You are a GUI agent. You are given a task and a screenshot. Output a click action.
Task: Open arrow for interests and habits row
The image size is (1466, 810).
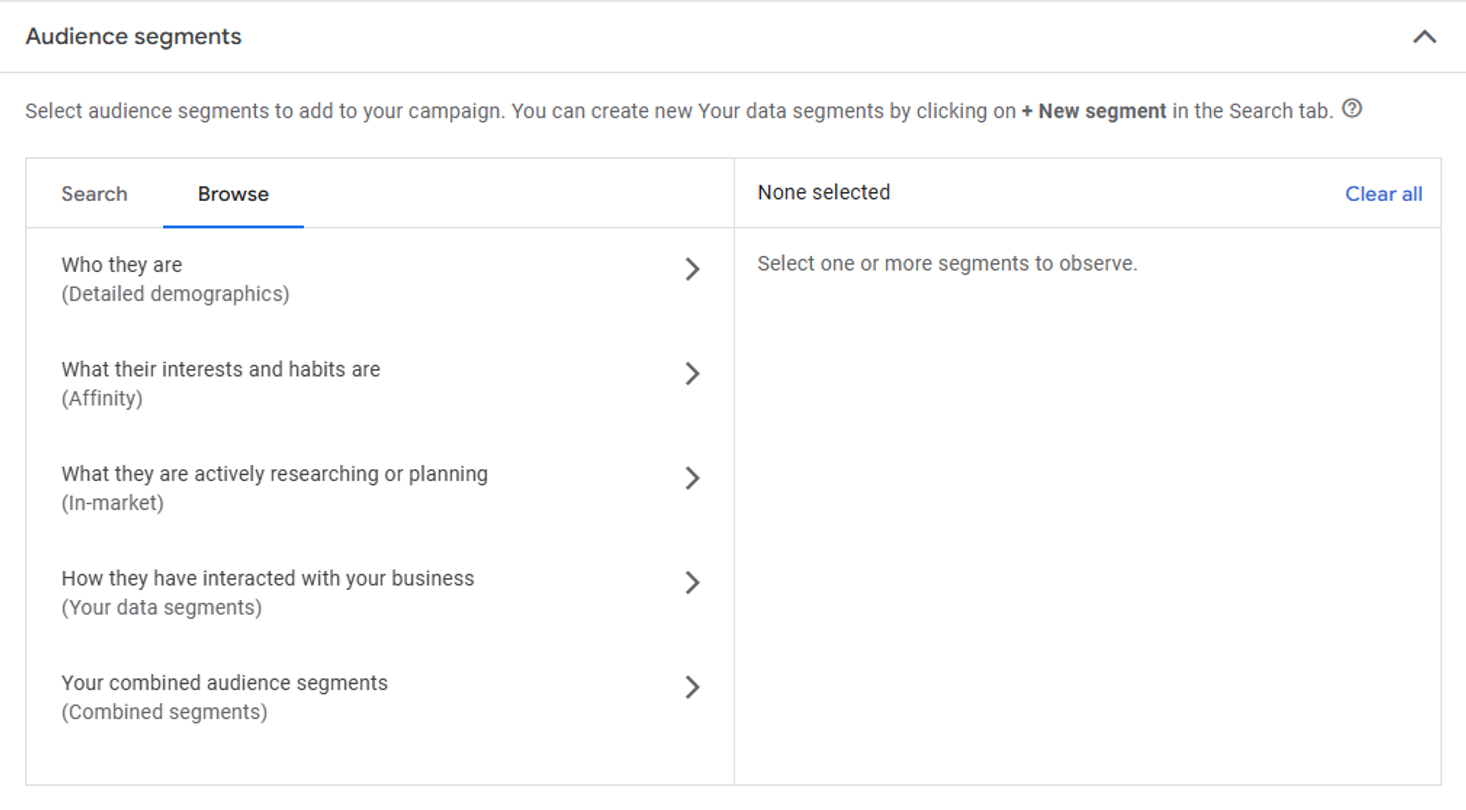pyautogui.click(x=692, y=374)
